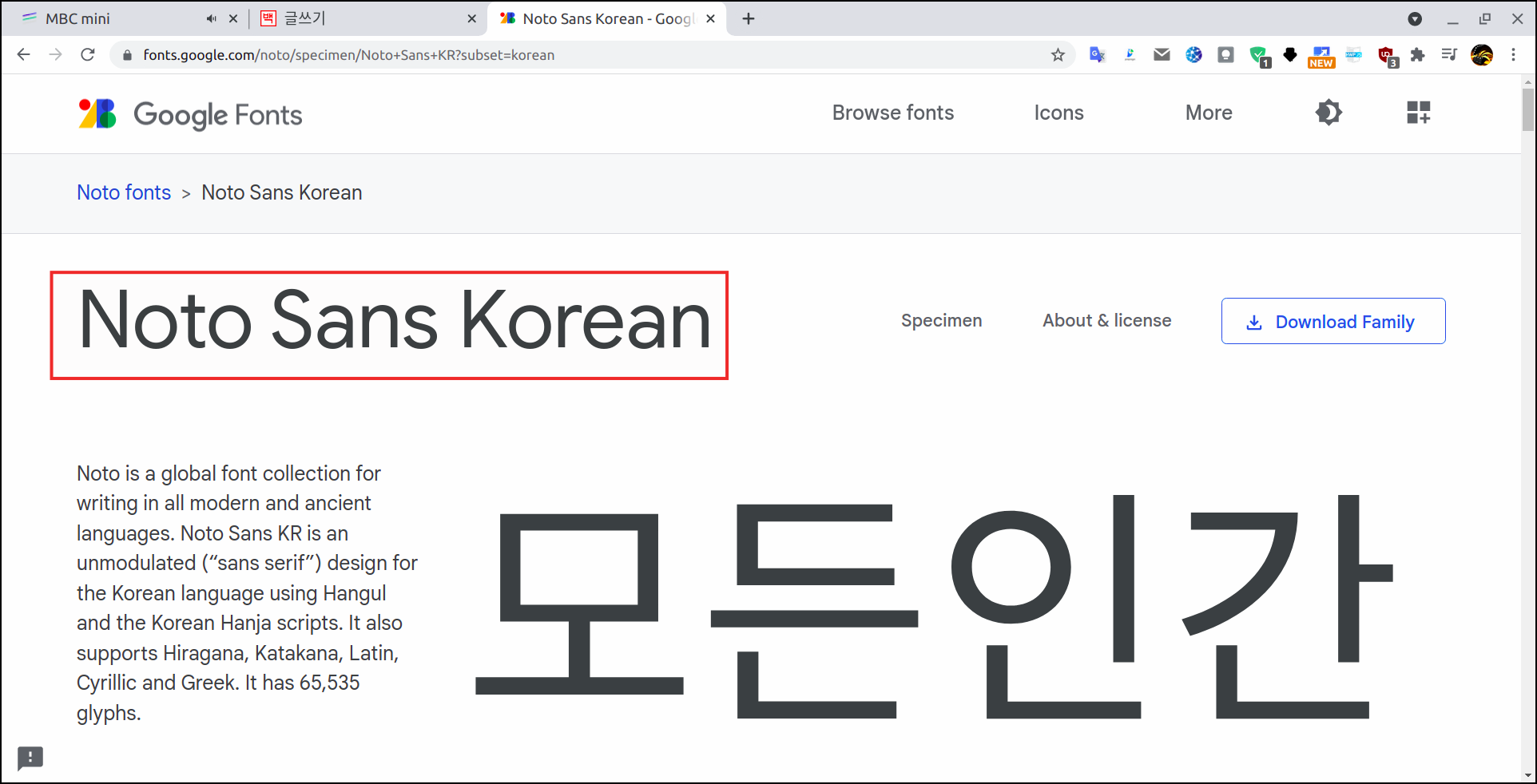Click the site padlock icon

coord(126,55)
